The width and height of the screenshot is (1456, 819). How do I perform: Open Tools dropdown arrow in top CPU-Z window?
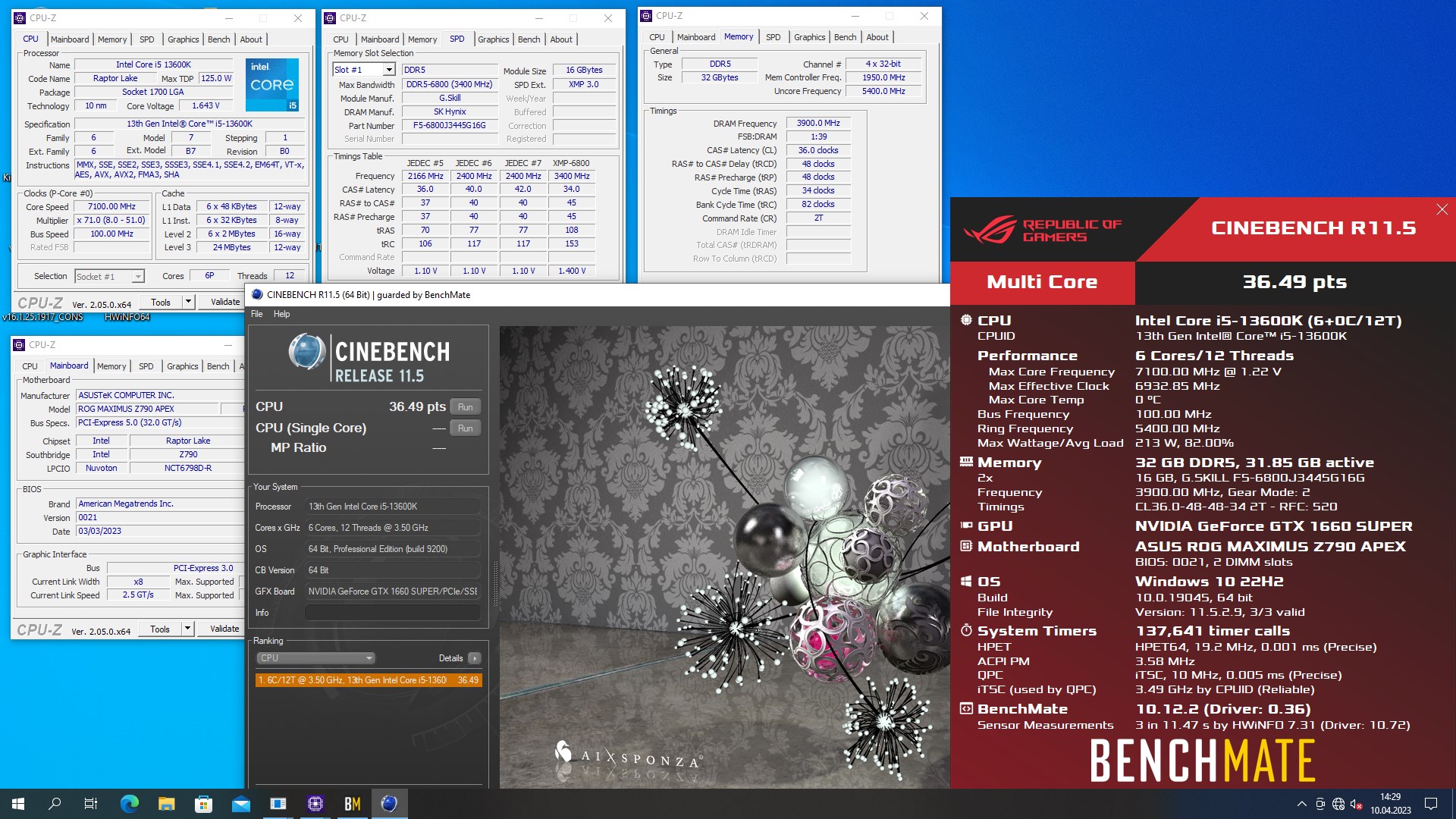(x=188, y=302)
